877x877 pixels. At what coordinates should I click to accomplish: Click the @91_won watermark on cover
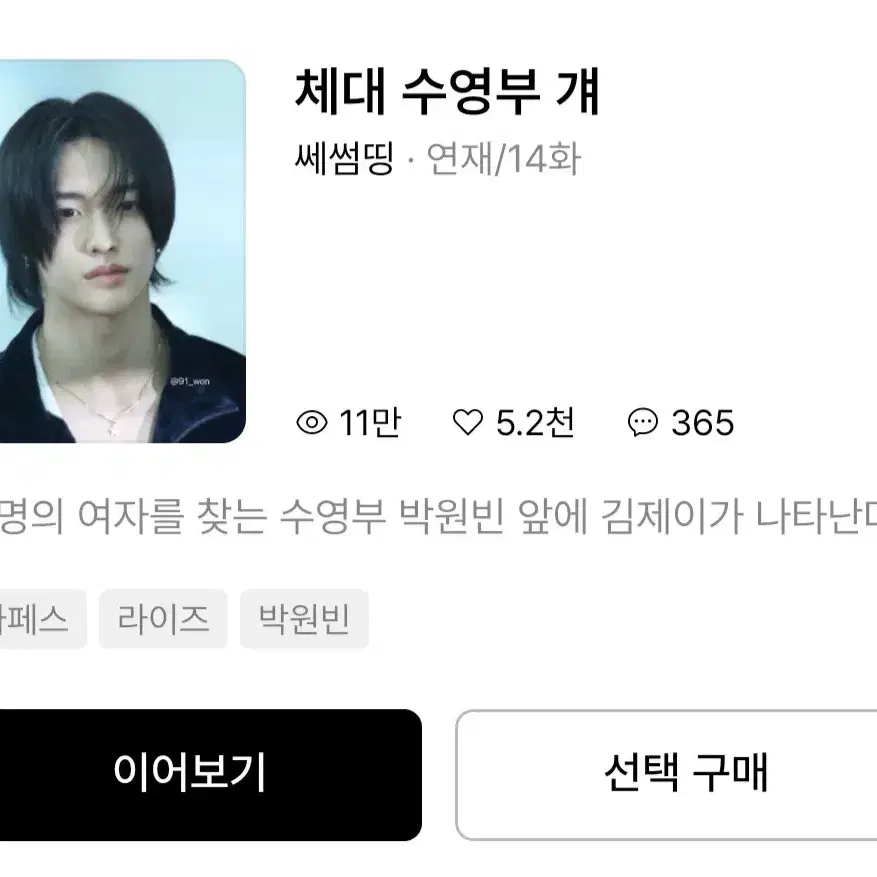190,381
